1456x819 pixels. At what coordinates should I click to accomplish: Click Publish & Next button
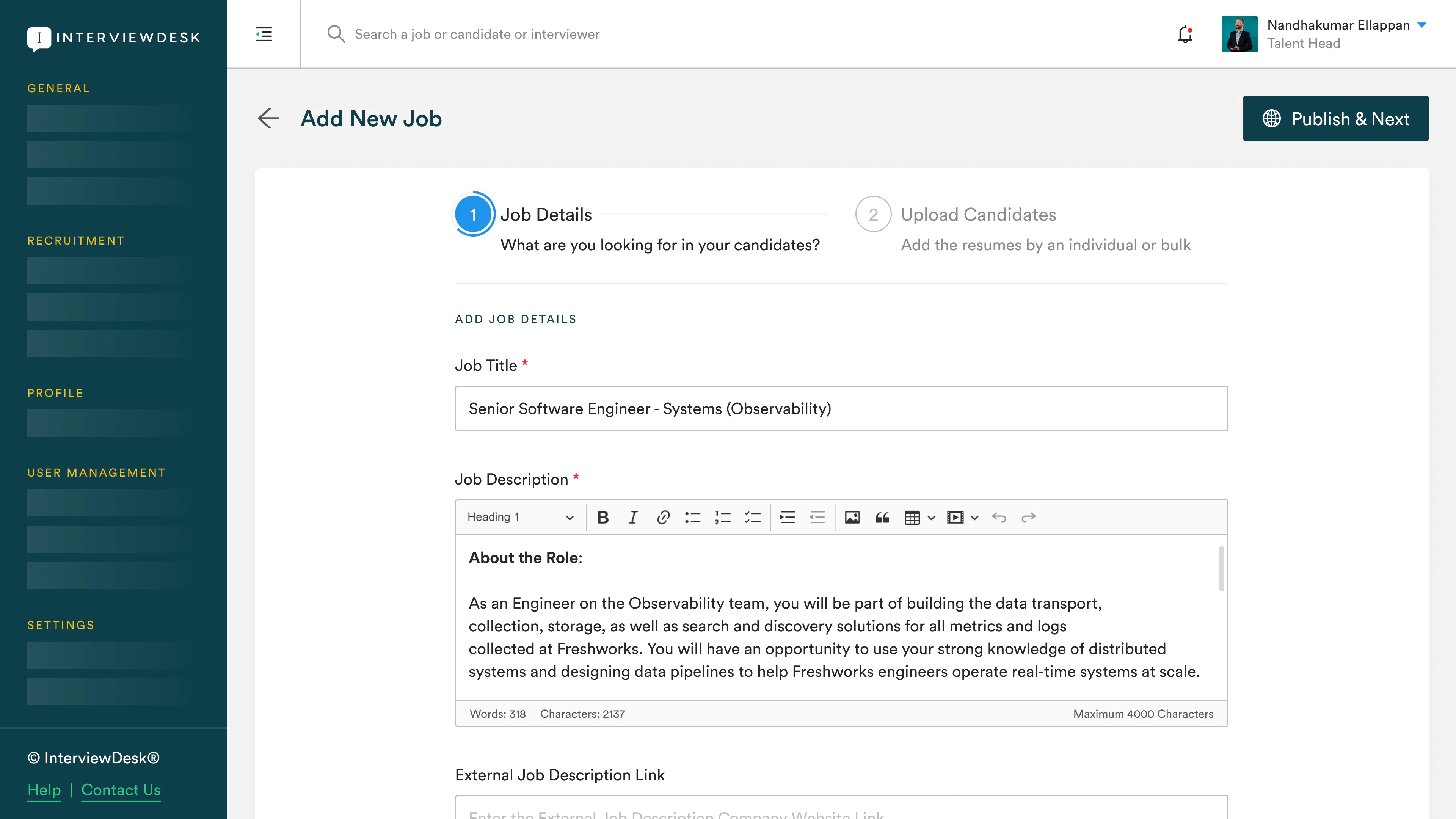[1335, 119]
